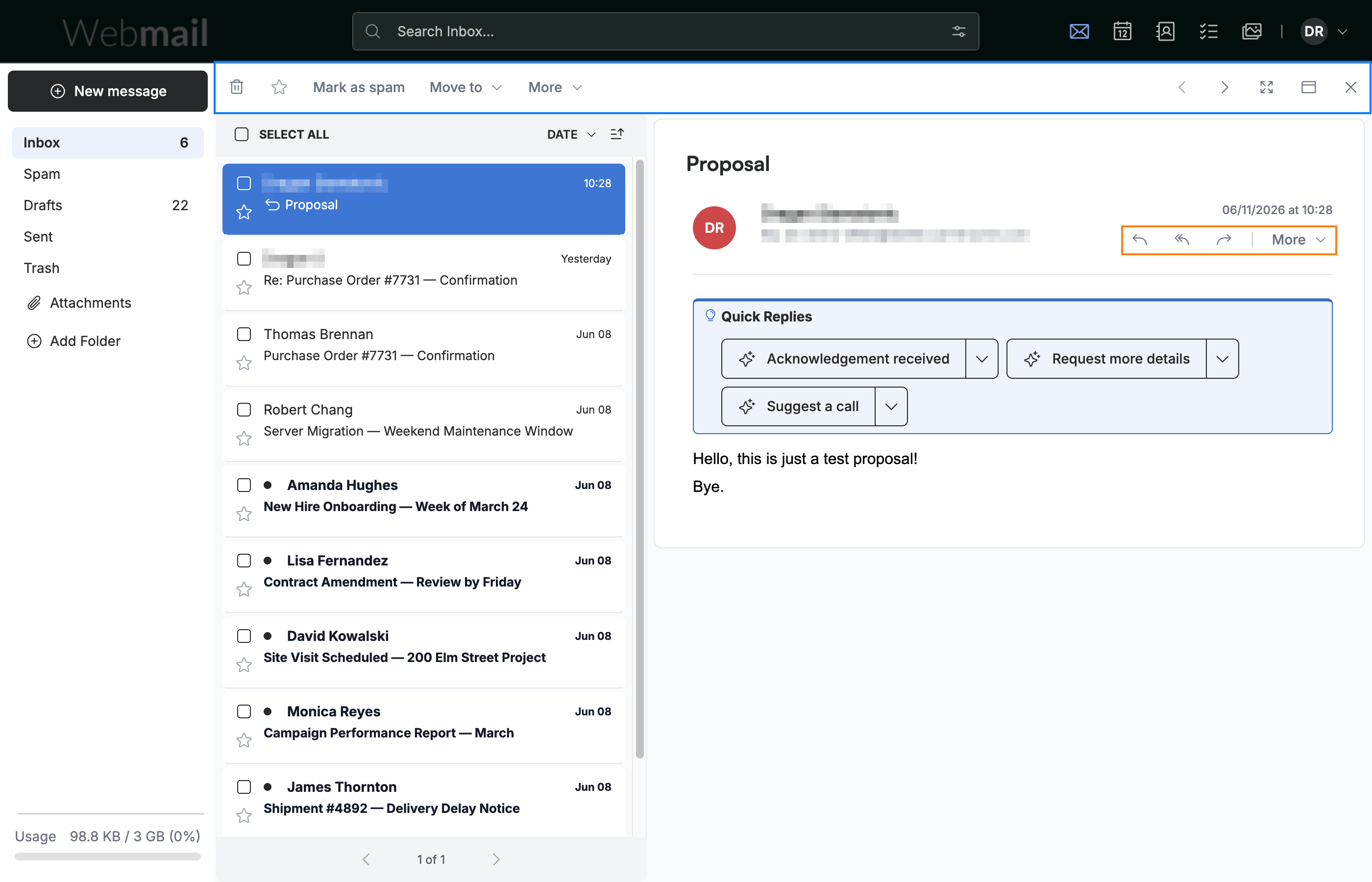Open the Trash folder
The width and height of the screenshot is (1372, 882).
[x=108, y=268]
